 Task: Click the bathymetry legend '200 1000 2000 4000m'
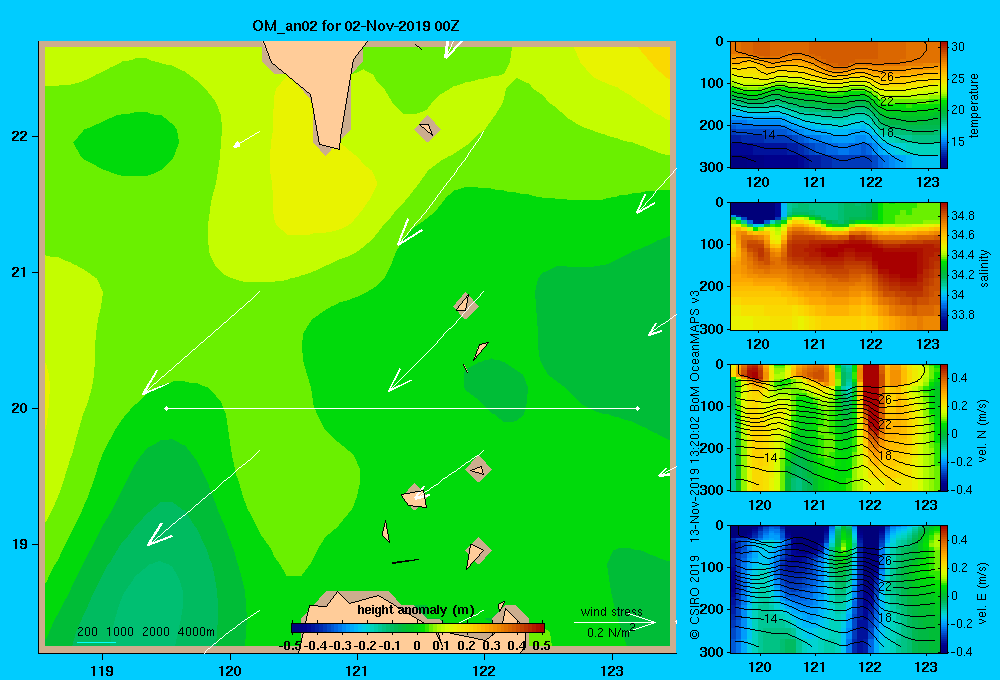(145, 632)
